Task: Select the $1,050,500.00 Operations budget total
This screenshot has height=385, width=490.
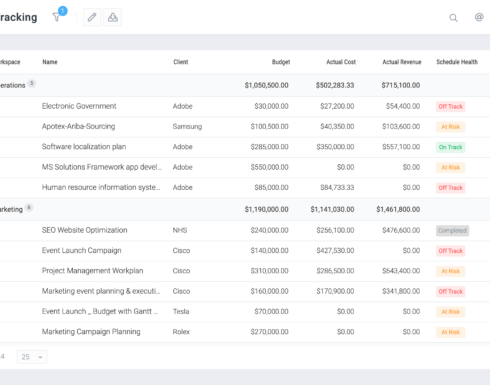Action: click(x=266, y=85)
